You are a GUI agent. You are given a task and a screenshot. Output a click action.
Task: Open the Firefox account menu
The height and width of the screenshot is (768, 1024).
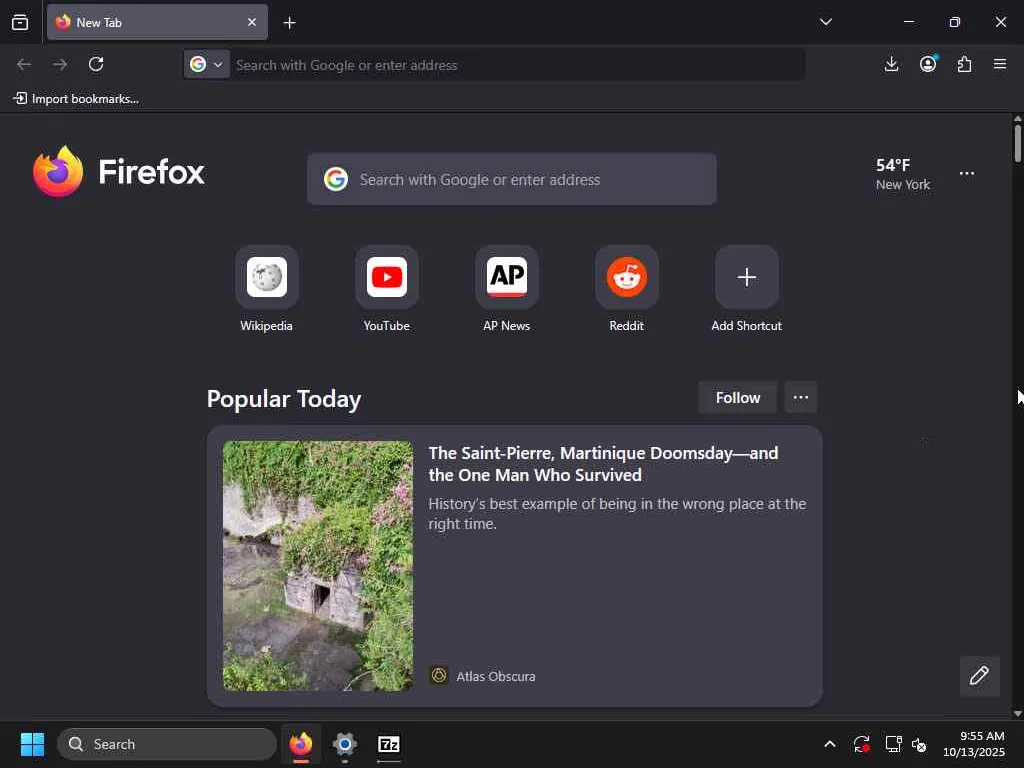[928, 64]
